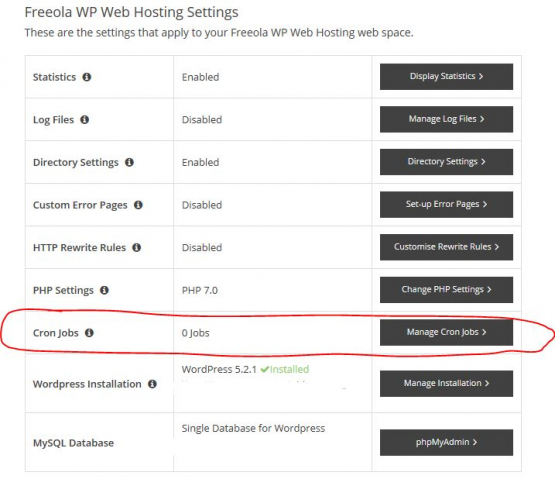This screenshot has height=486, width=555.
Task: Show info for HTTP Rewrite Rules
Action: 137,247
